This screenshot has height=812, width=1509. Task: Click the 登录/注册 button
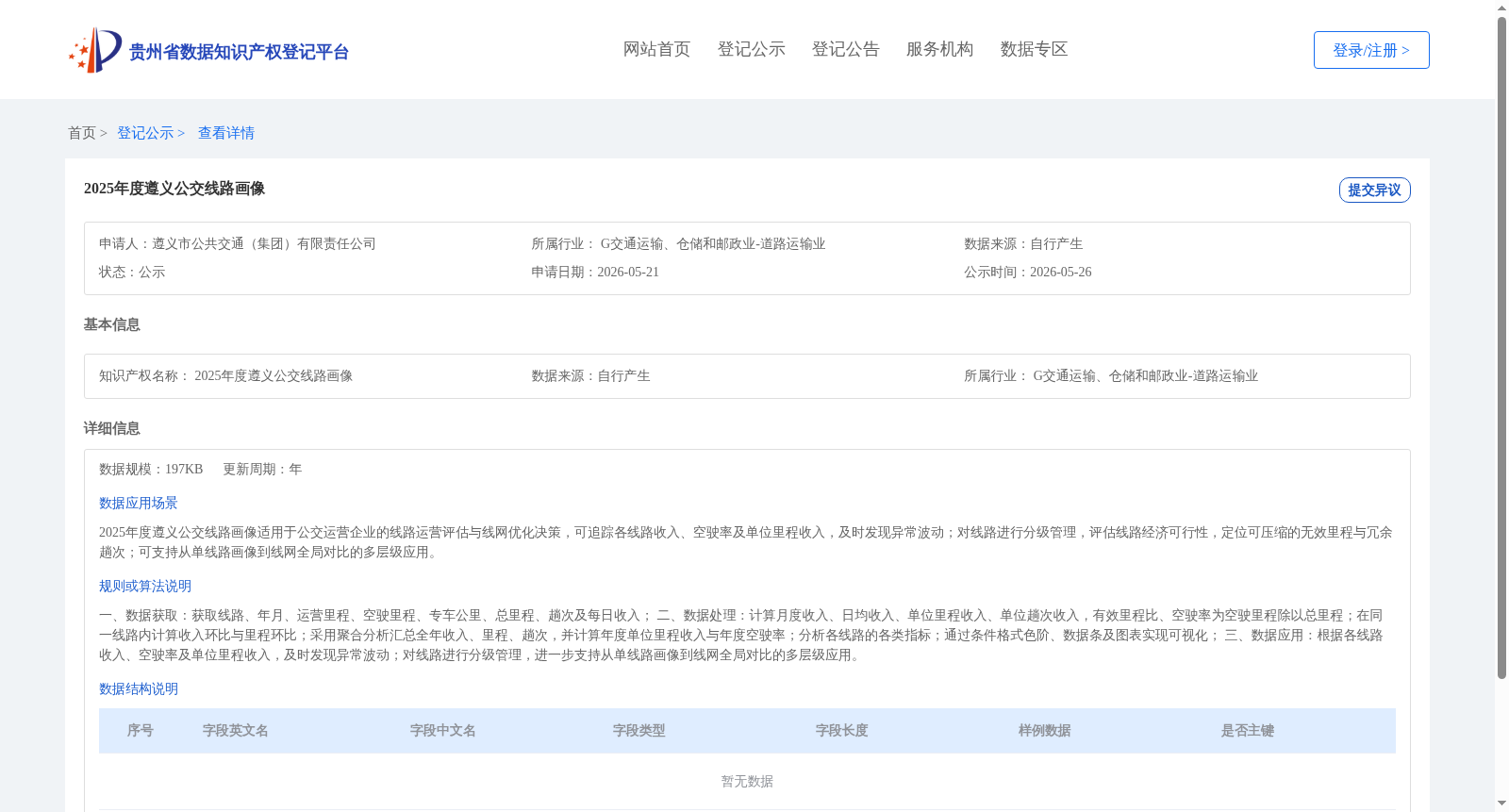(1371, 50)
